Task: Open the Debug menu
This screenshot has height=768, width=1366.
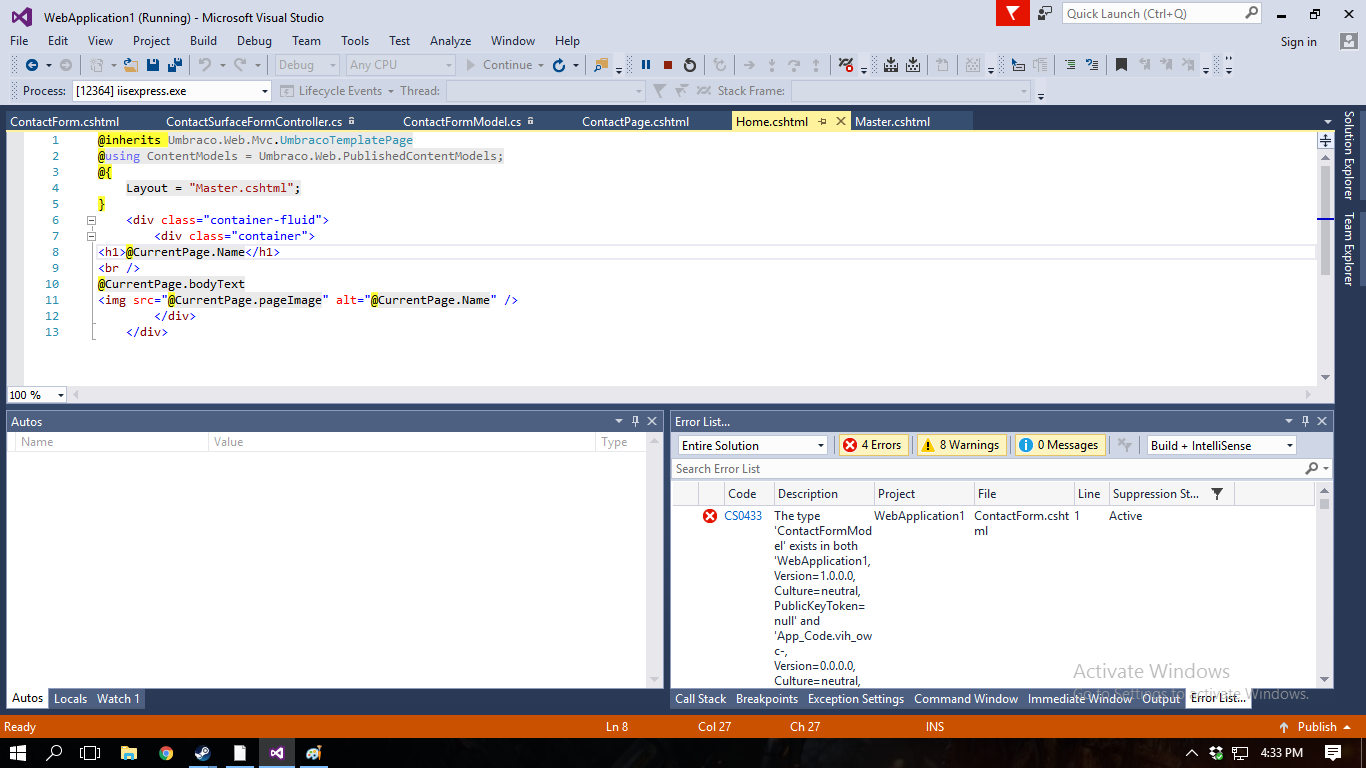Action: (254, 41)
